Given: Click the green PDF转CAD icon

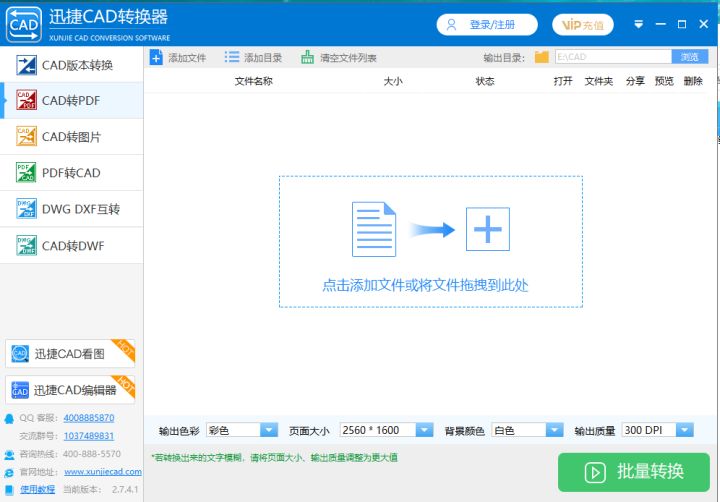Looking at the screenshot, I should point(26,172).
